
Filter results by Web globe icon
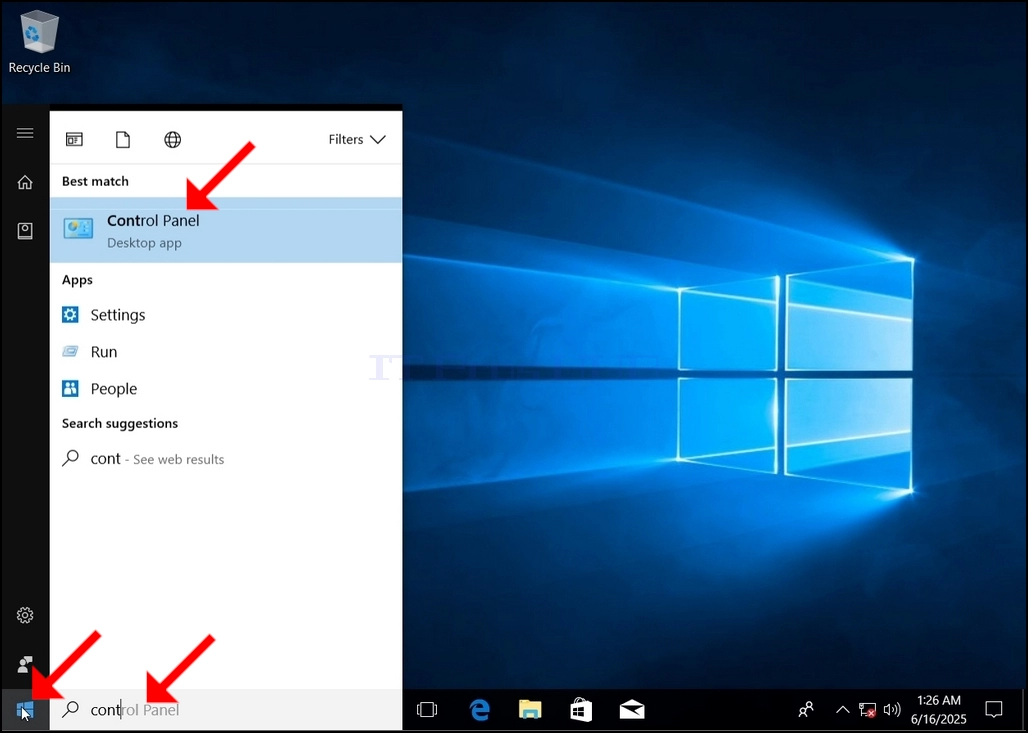172,139
